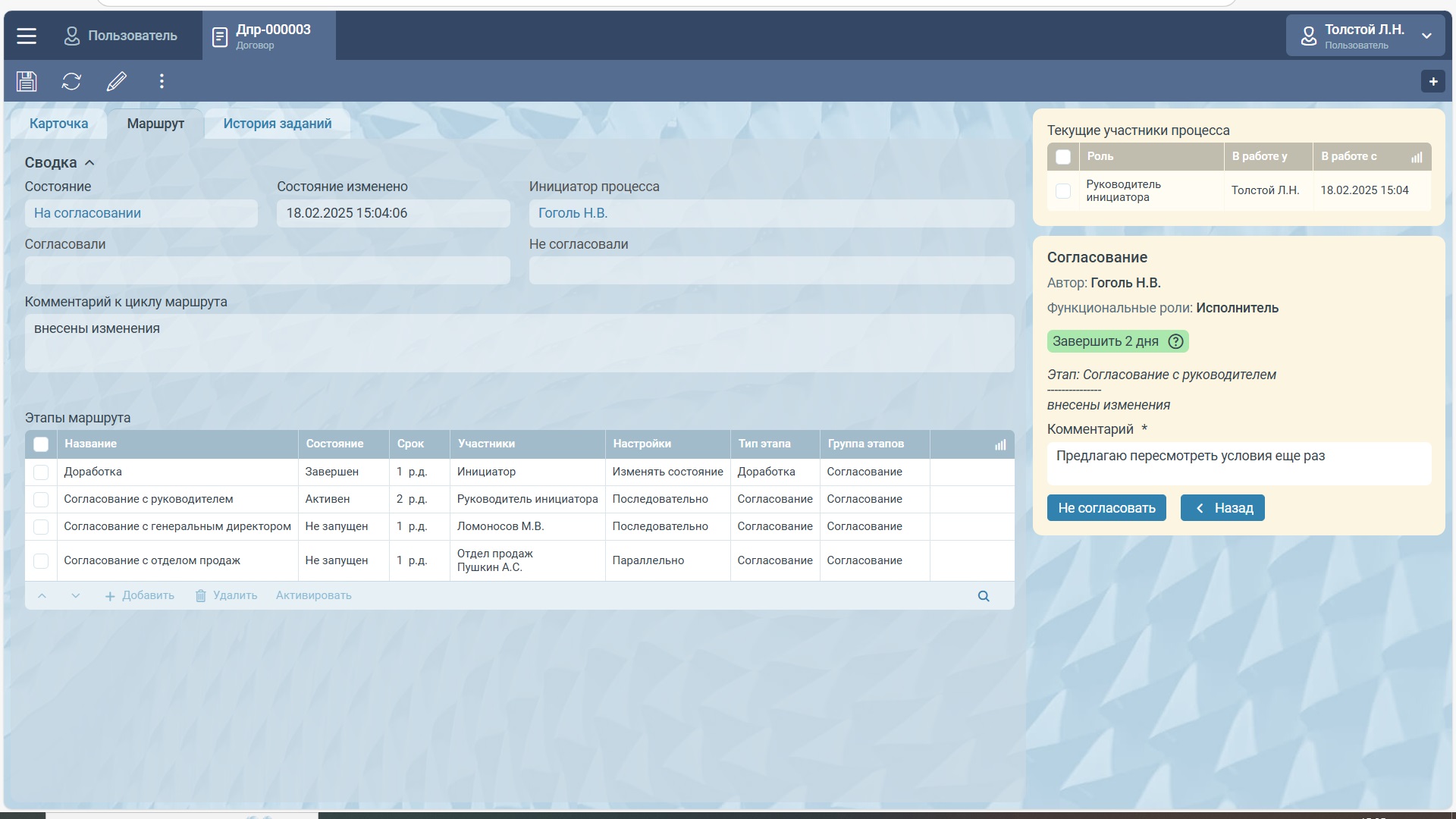The height and width of the screenshot is (819, 1456).
Task: Click the plus button at top right
Action: [x=1432, y=82]
